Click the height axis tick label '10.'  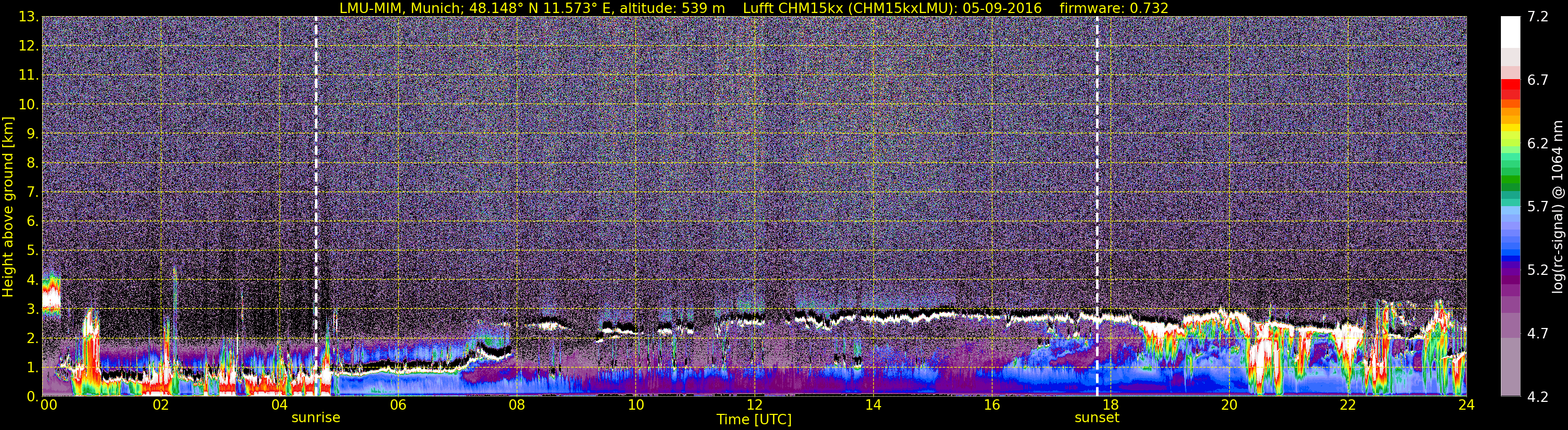coord(28,105)
